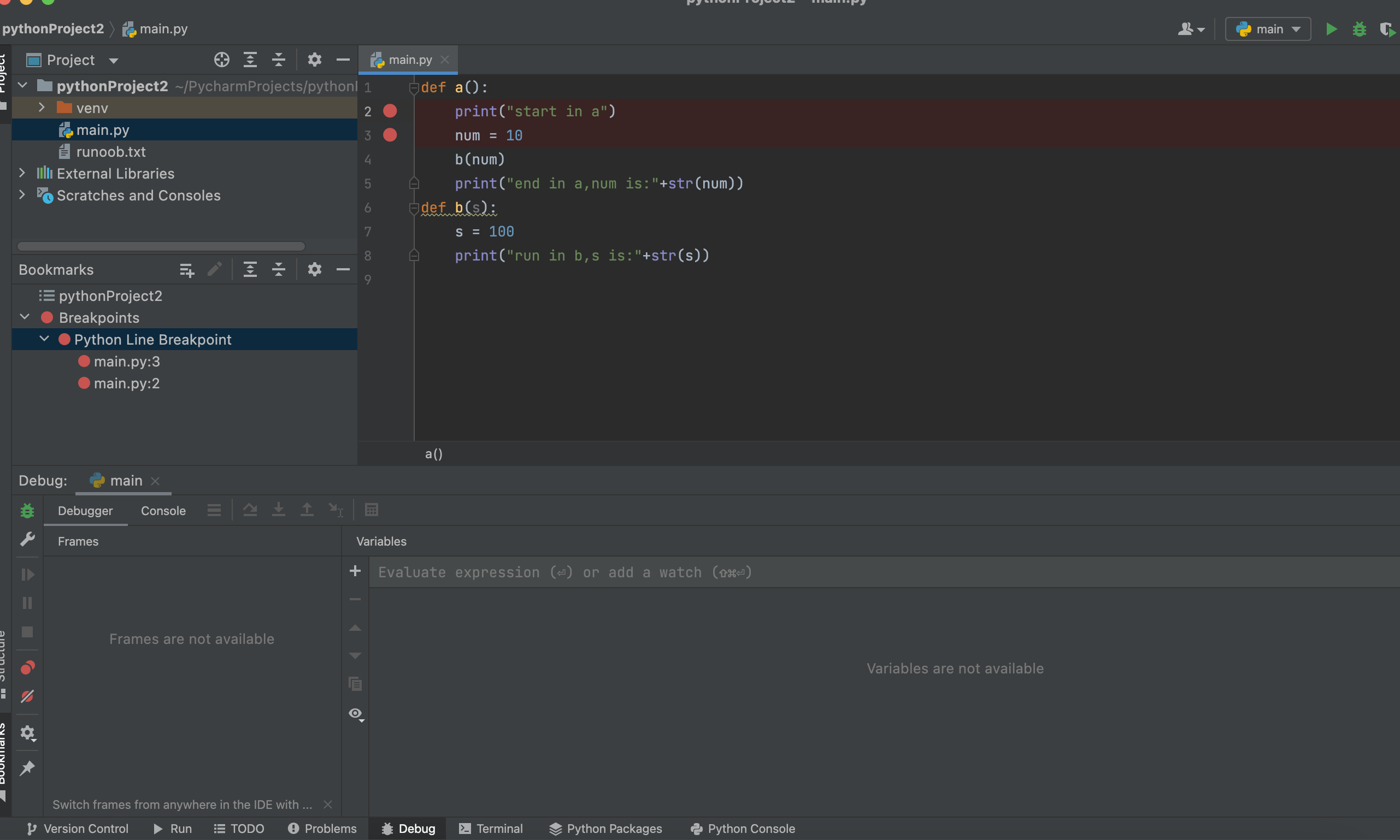Add bookmark list in Bookmarks toolbar
Image resolution: width=1400 pixels, height=840 pixels.
pyautogui.click(x=186, y=270)
